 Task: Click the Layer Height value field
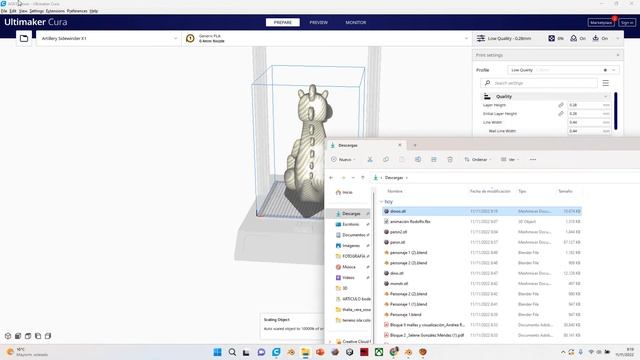(x=589, y=105)
